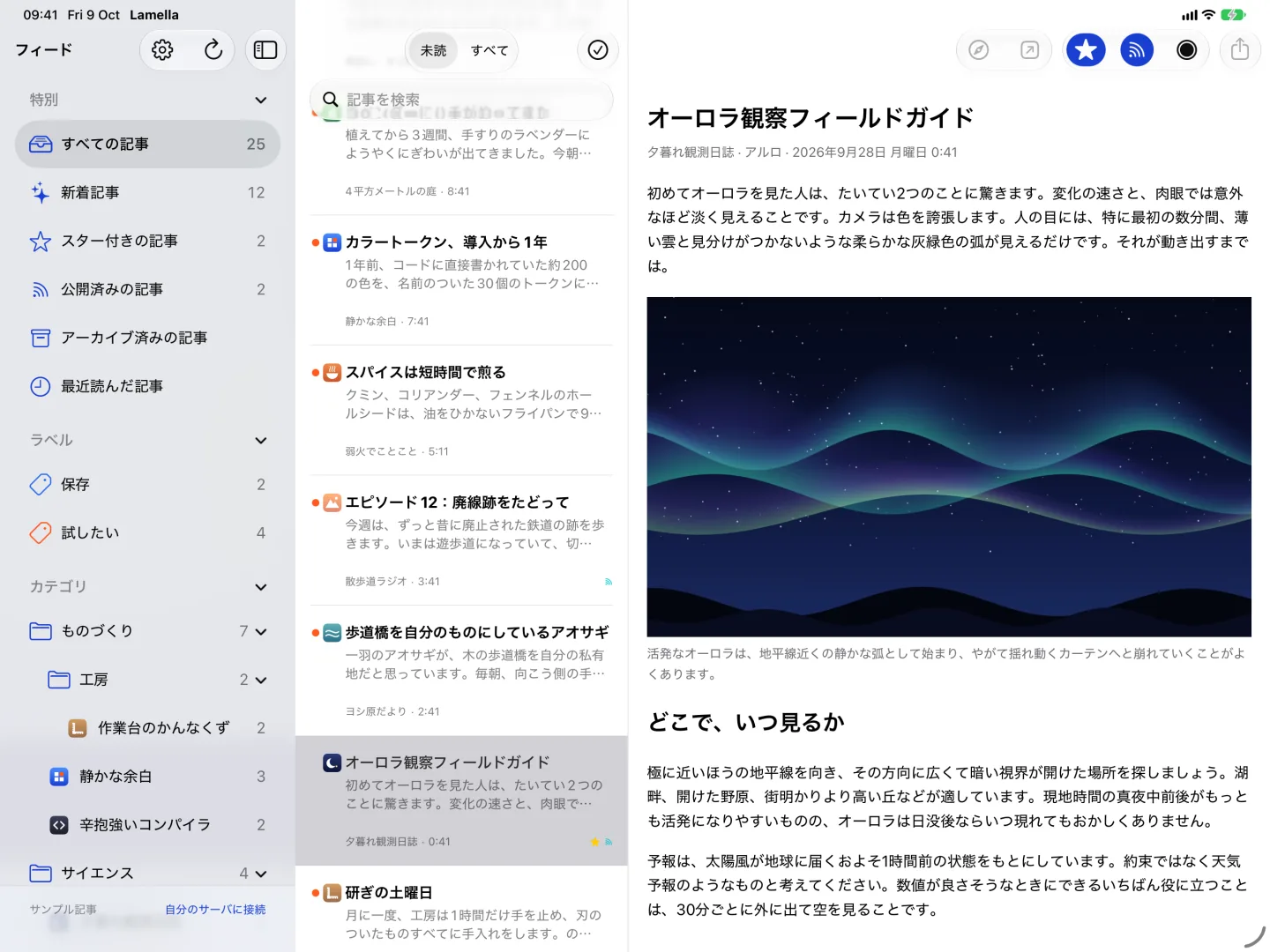Open article 歩道橋を自分のものにしているアオサギ
Image resolution: width=1270 pixels, height=952 pixels.
(462, 671)
